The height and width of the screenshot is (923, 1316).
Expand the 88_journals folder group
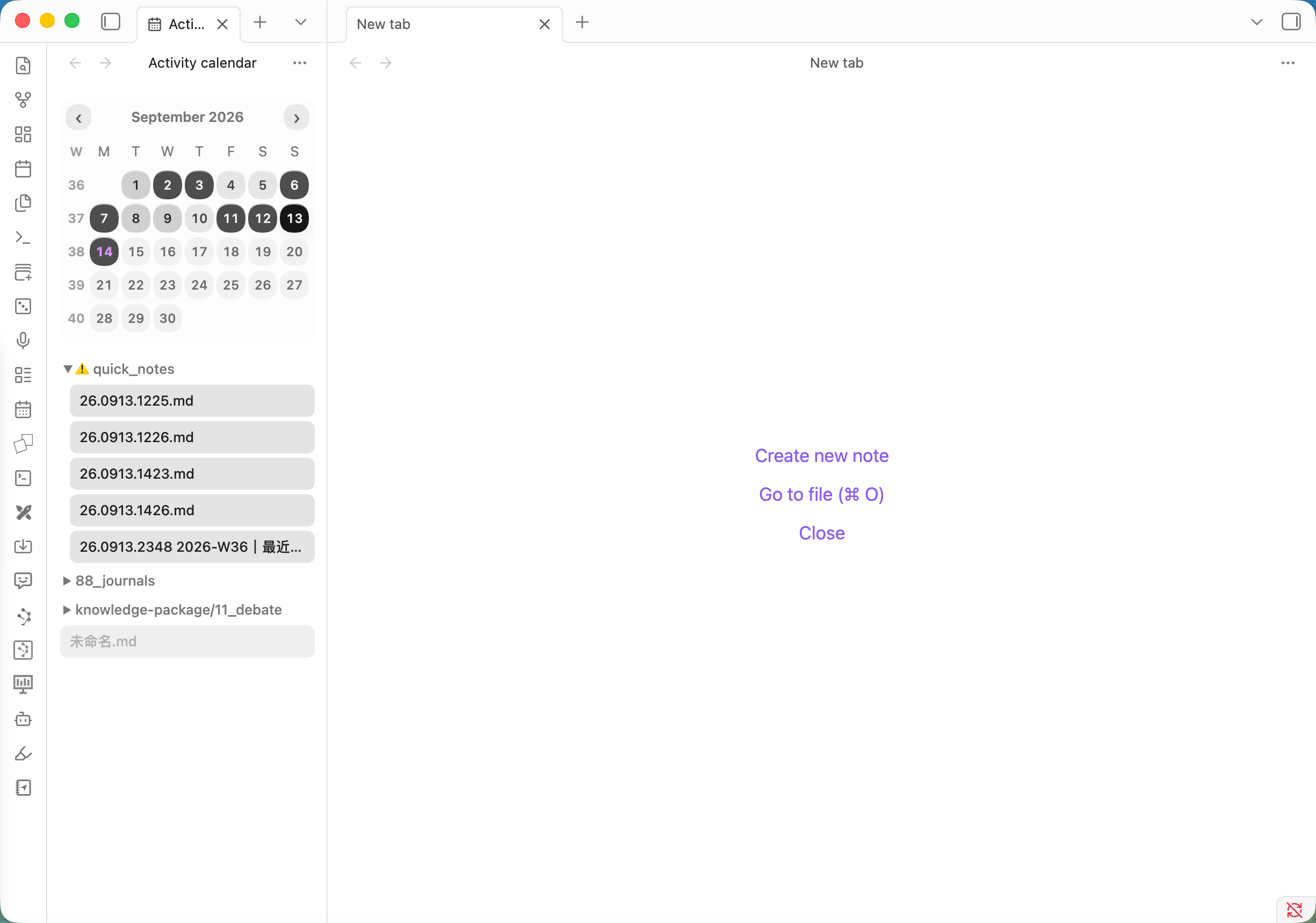(67, 581)
